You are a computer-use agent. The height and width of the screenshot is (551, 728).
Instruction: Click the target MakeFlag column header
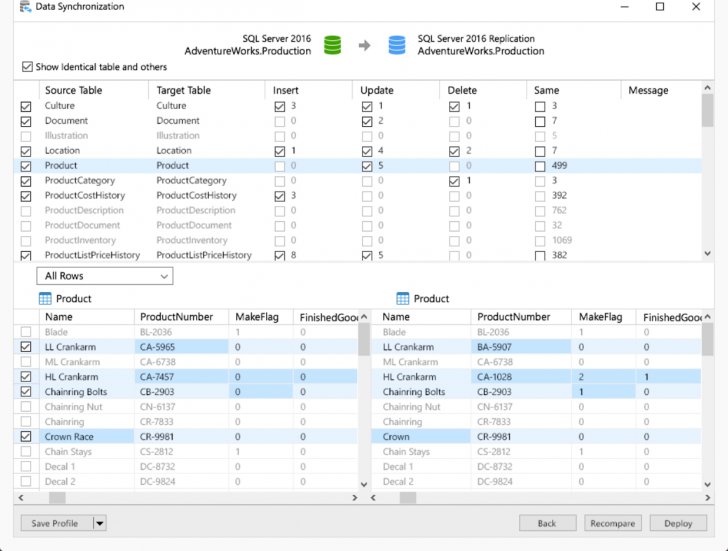(x=604, y=317)
